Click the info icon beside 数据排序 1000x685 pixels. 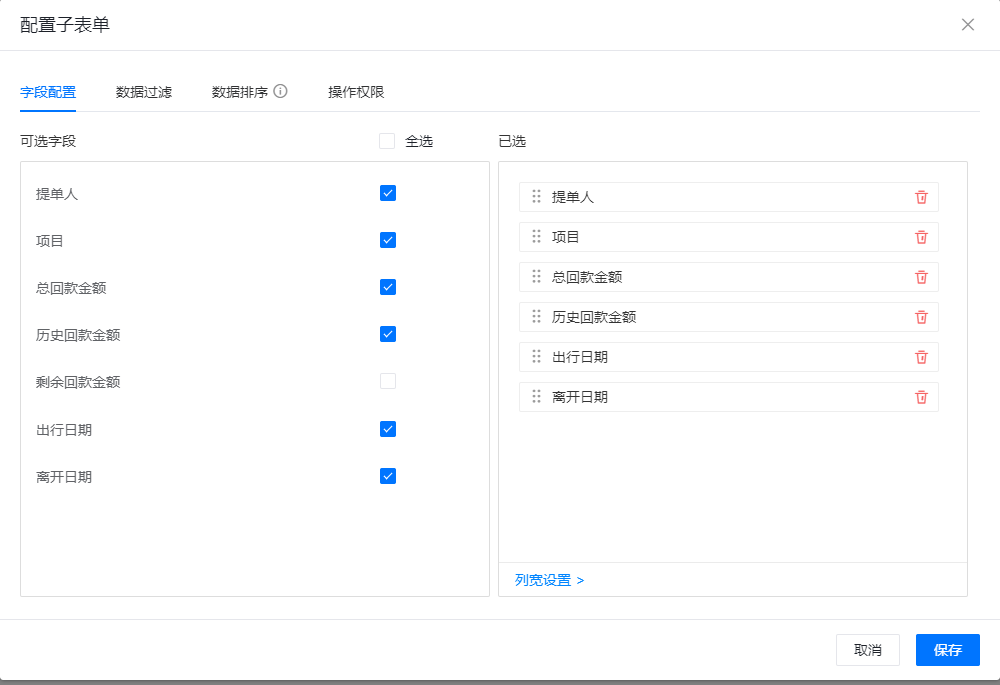pos(281,91)
